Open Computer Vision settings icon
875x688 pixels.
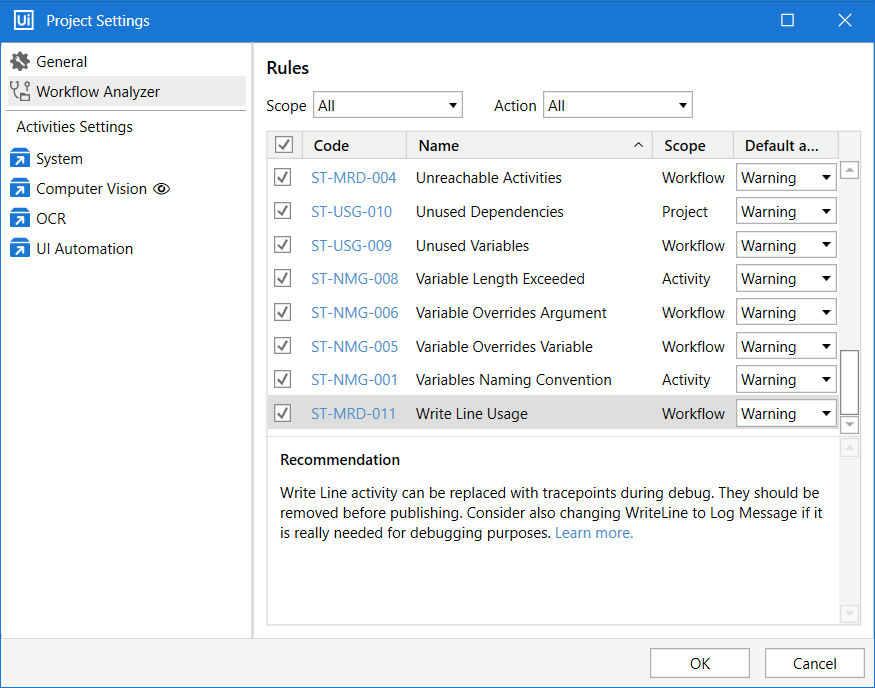point(20,189)
